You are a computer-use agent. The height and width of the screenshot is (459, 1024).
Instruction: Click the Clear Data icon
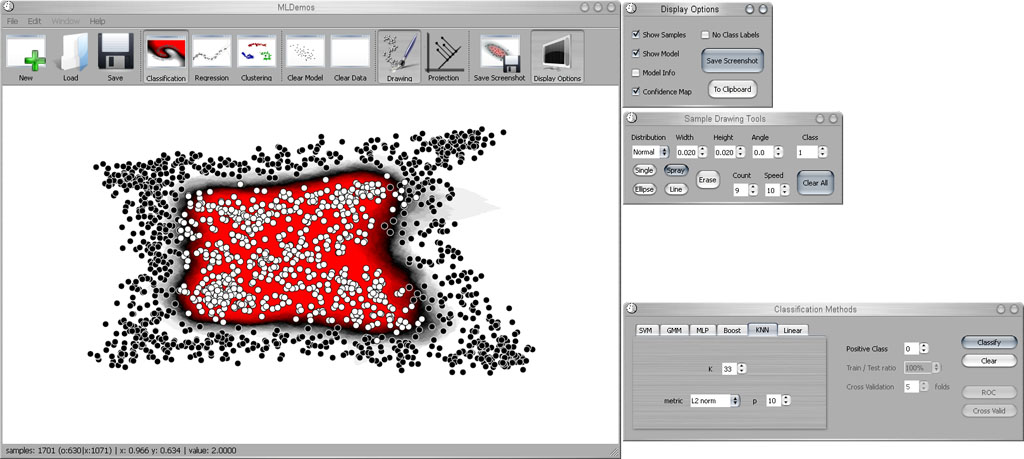pyautogui.click(x=350, y=52)
